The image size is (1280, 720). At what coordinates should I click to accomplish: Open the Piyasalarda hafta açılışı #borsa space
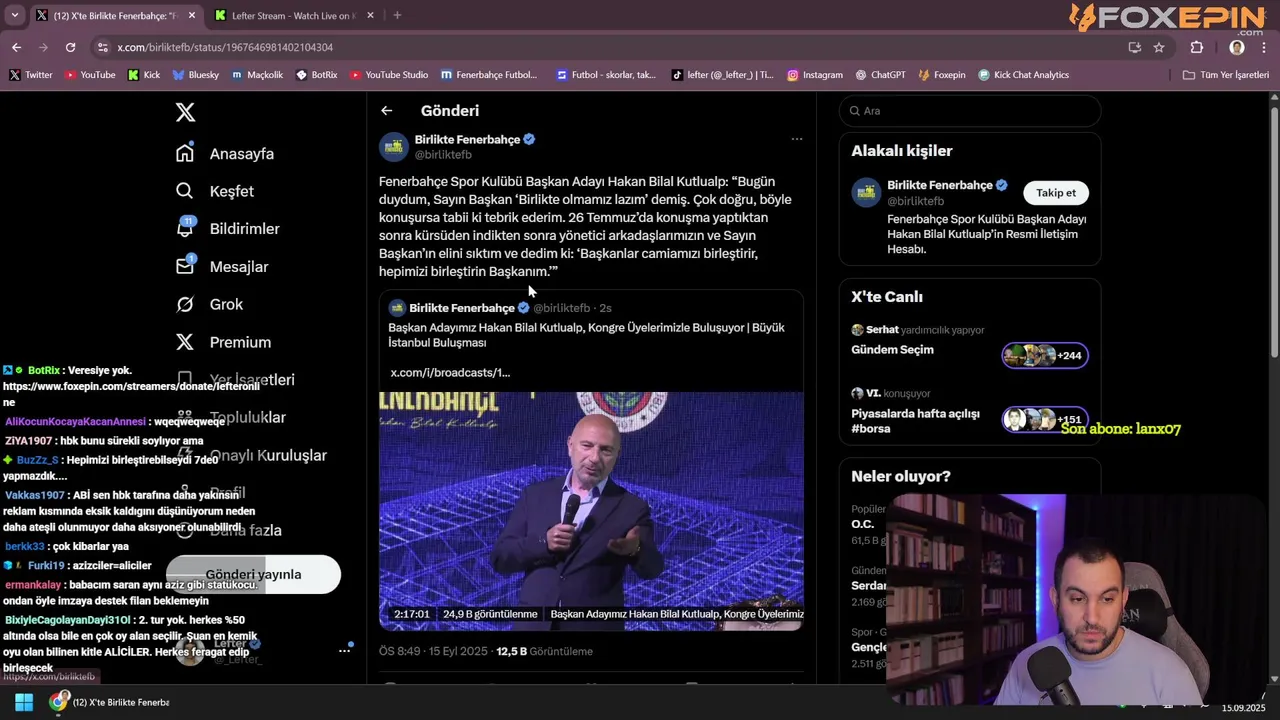pyautogui.click(x=970, y=412)
